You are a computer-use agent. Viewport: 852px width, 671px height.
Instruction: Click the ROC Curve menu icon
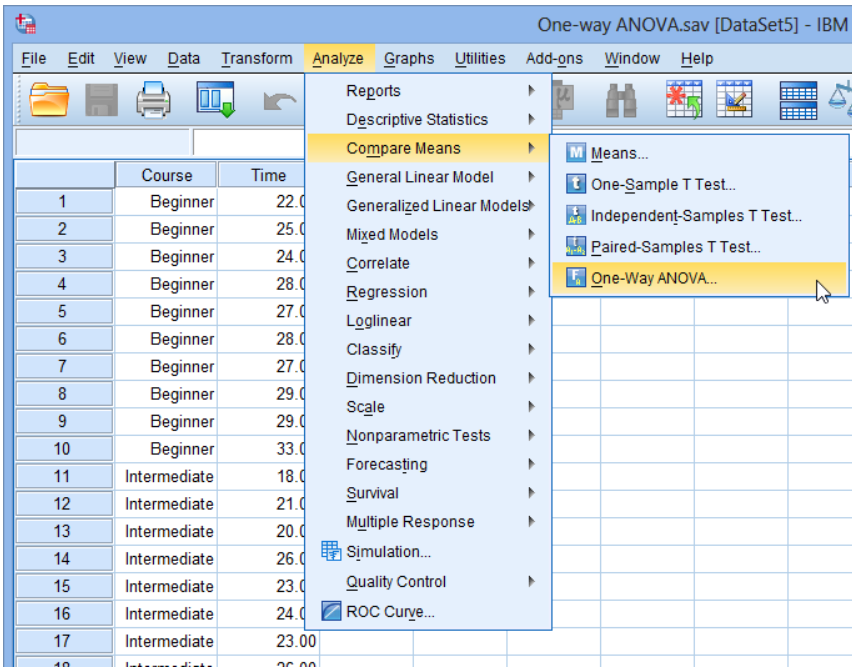pyautogui.click(x=331, y=611)
